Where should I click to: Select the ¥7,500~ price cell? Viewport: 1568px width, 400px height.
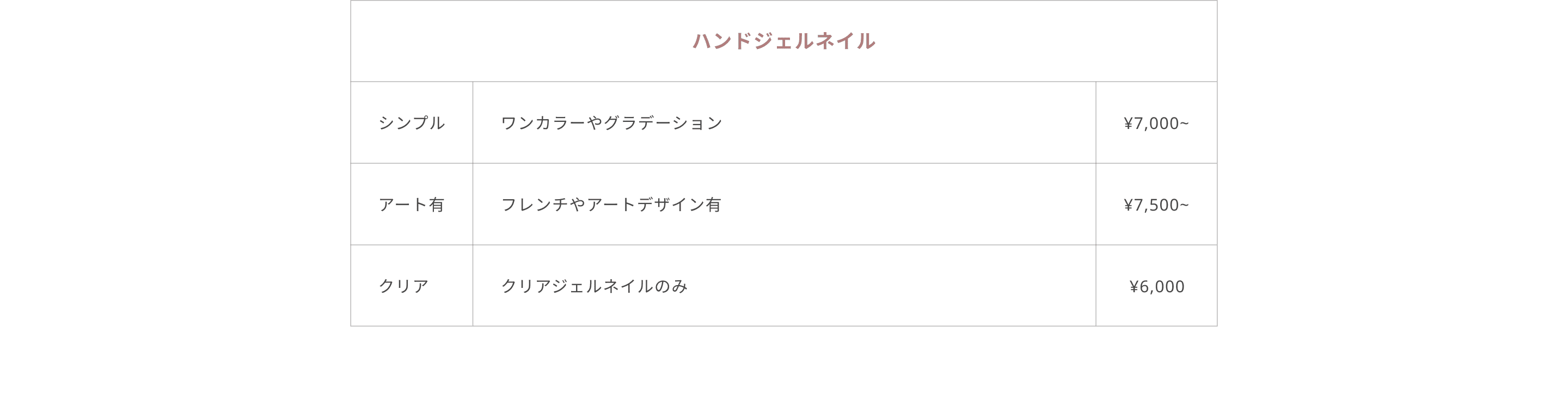1156,205
